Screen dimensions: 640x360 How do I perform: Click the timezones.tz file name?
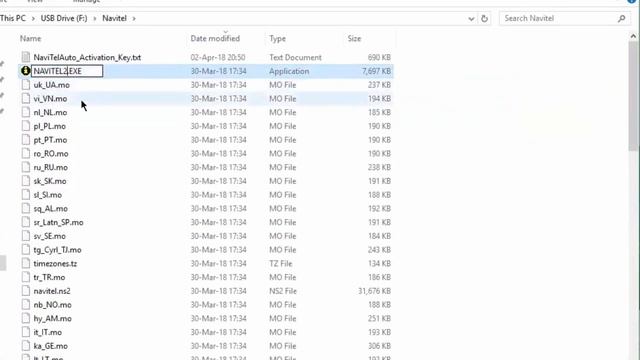pyautogui.click(x=55, y=263)
